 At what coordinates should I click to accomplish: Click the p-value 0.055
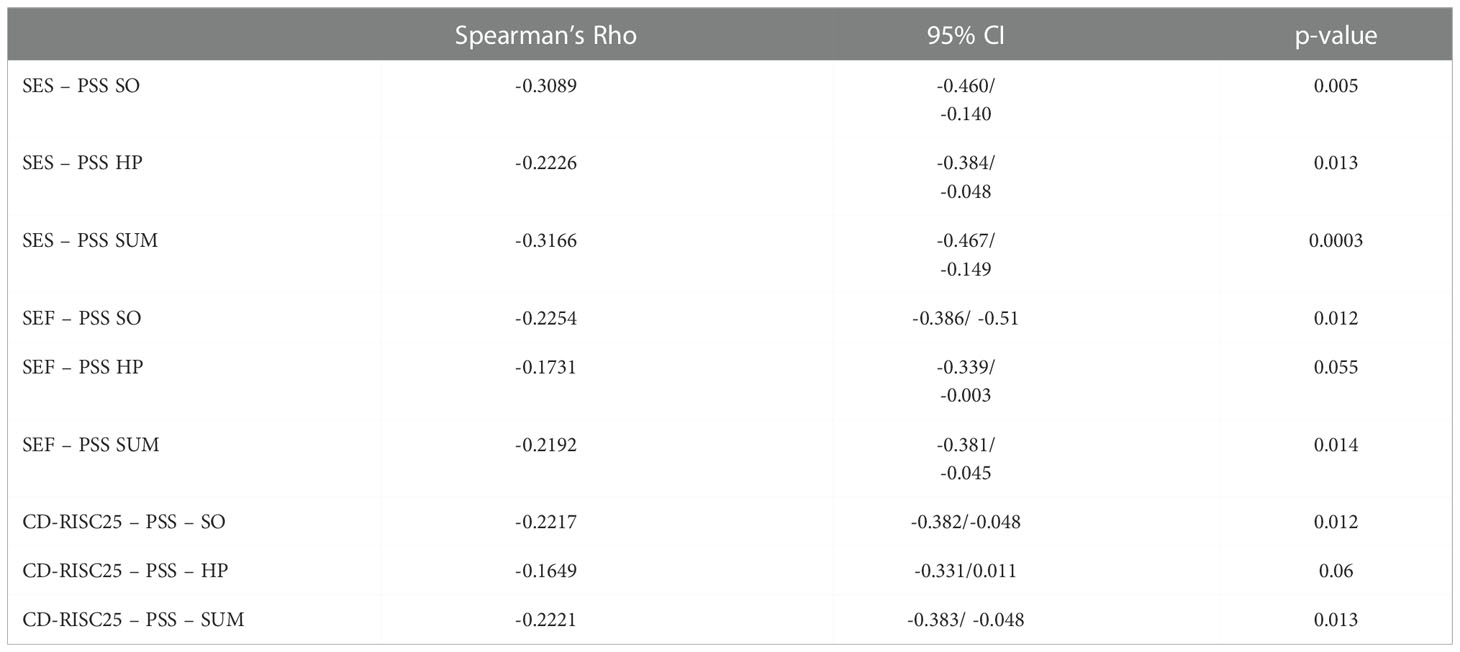click(1335, 367)
